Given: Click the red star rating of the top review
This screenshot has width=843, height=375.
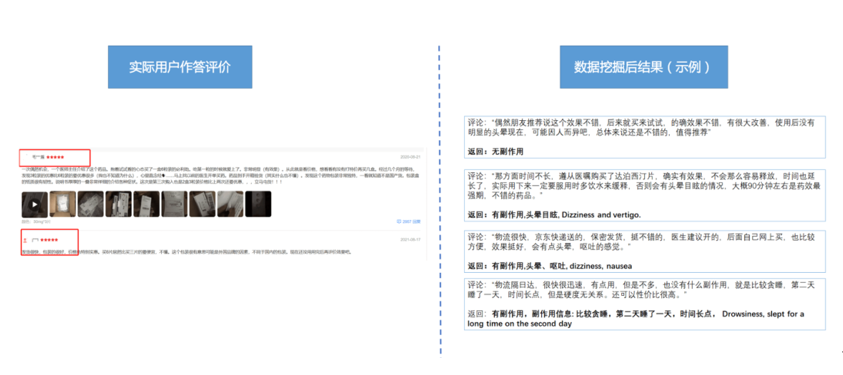Looking at the screenshot, I should (x=55, y=157).
